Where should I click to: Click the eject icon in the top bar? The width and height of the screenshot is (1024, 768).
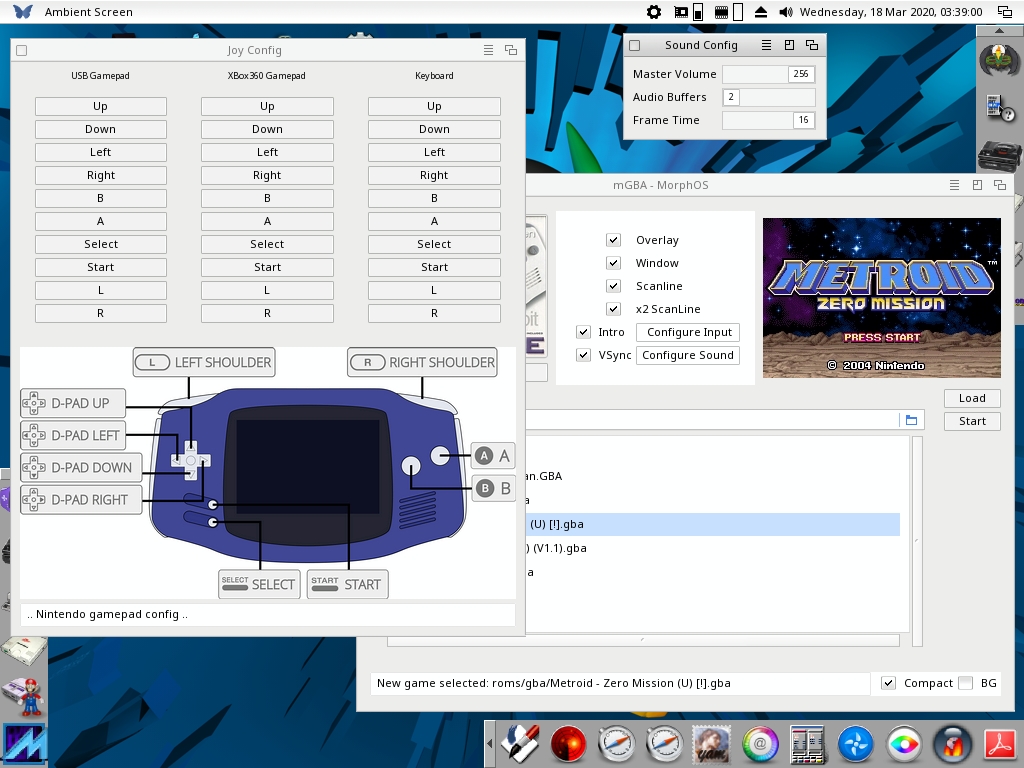(x=761, y=12)
